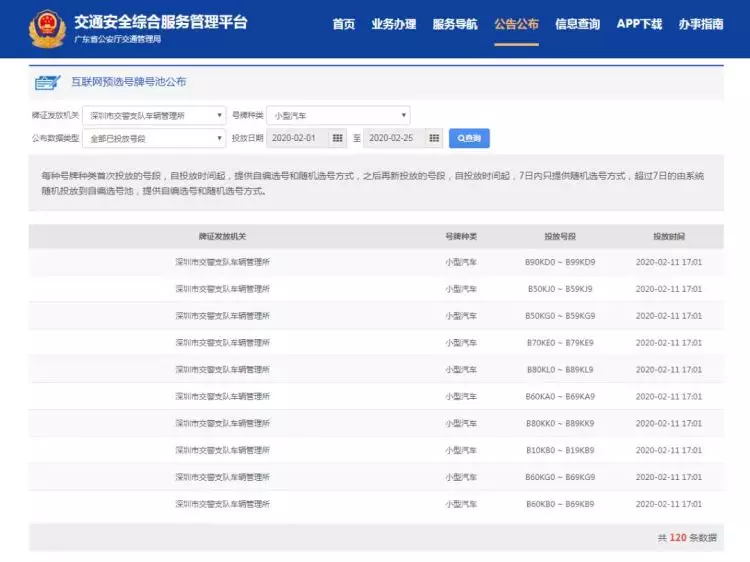Screen dimensions: 750x562
Task: Open the end date calendar picker icon
Action: click(434, 138)
